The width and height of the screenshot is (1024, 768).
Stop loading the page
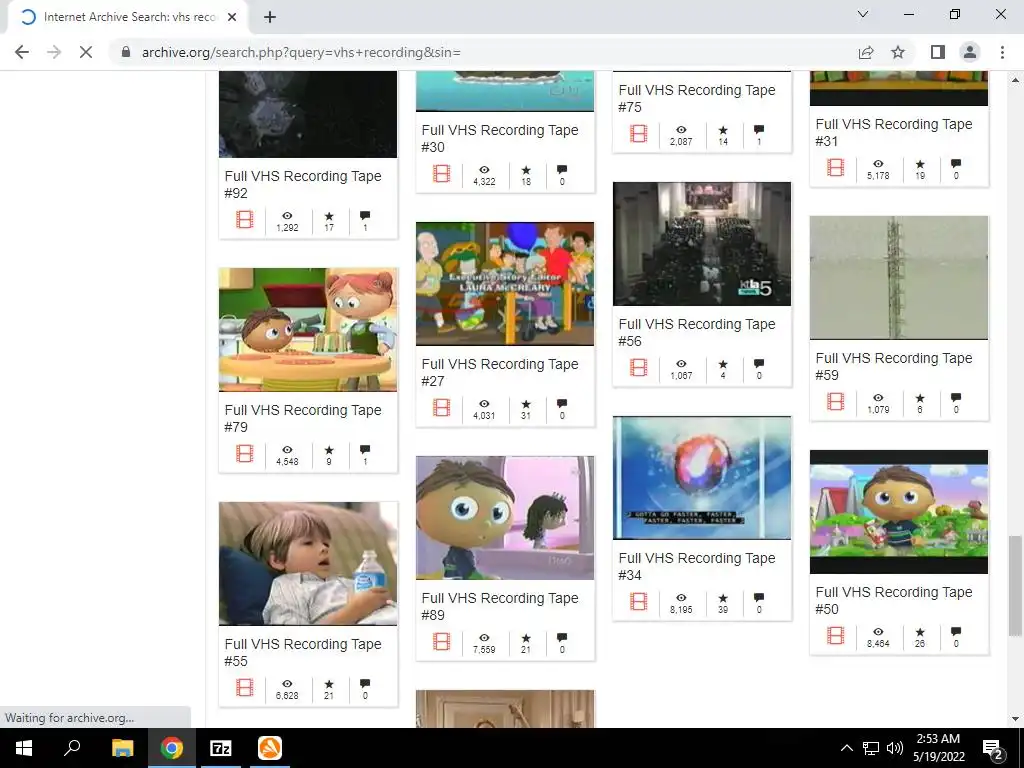[86, 52]
